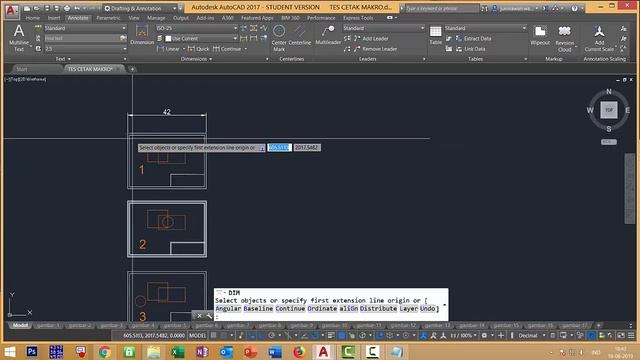Open file using the quick access Open icon

36,8
